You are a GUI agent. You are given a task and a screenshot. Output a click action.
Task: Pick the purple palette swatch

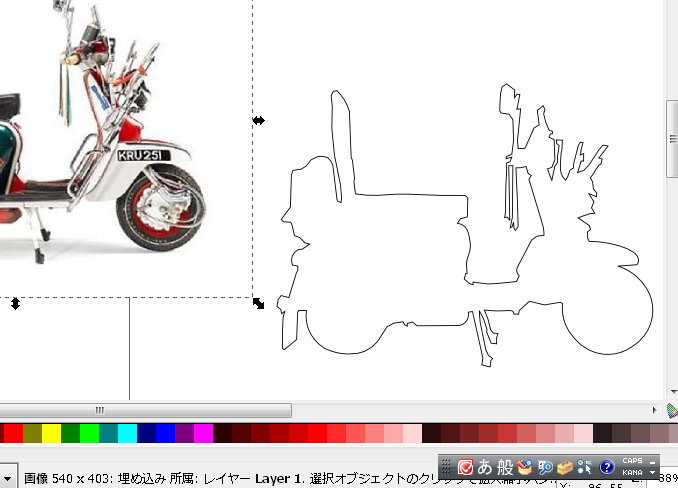pyautogui.click(x=185, y=434)
